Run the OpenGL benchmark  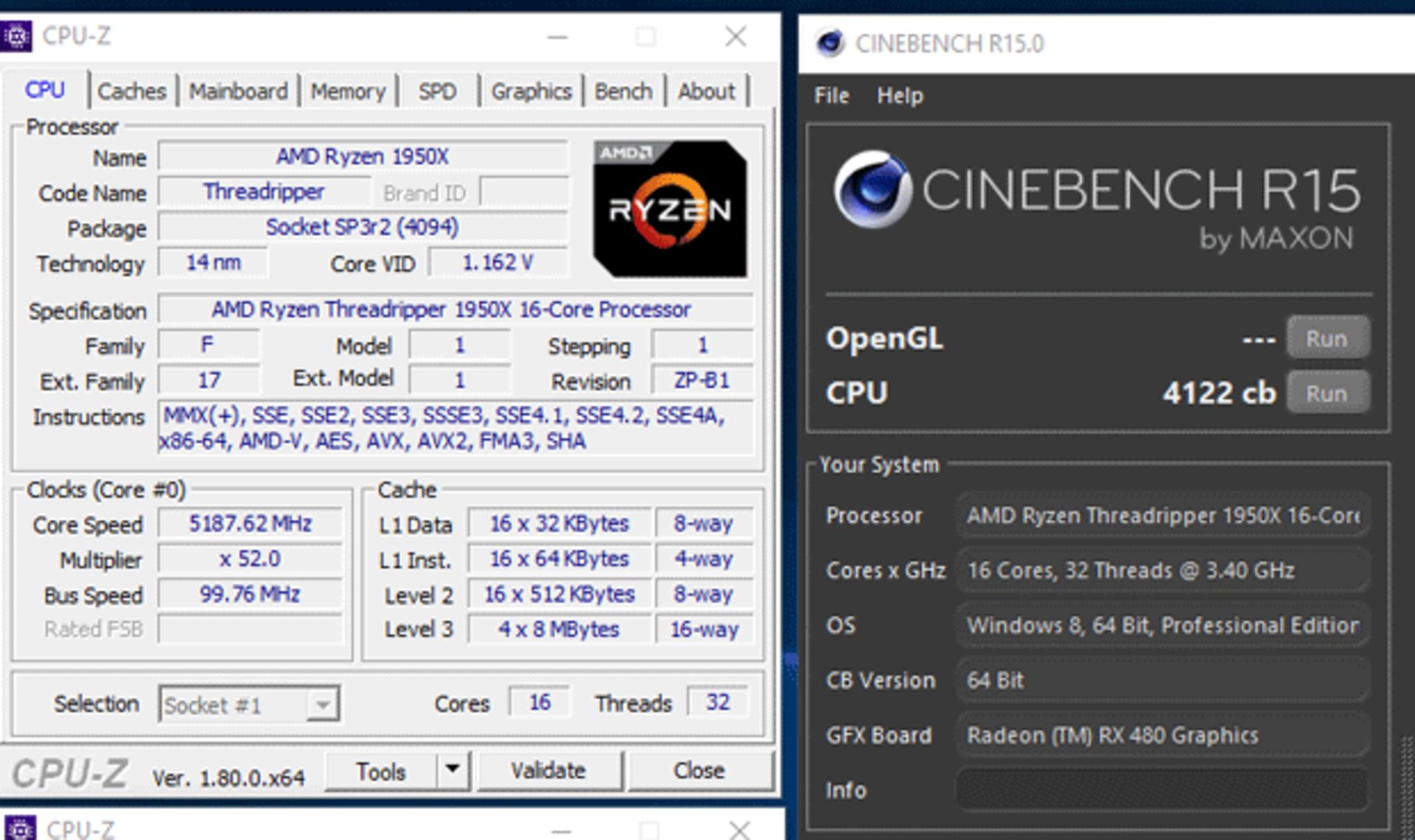point(1327,338)
